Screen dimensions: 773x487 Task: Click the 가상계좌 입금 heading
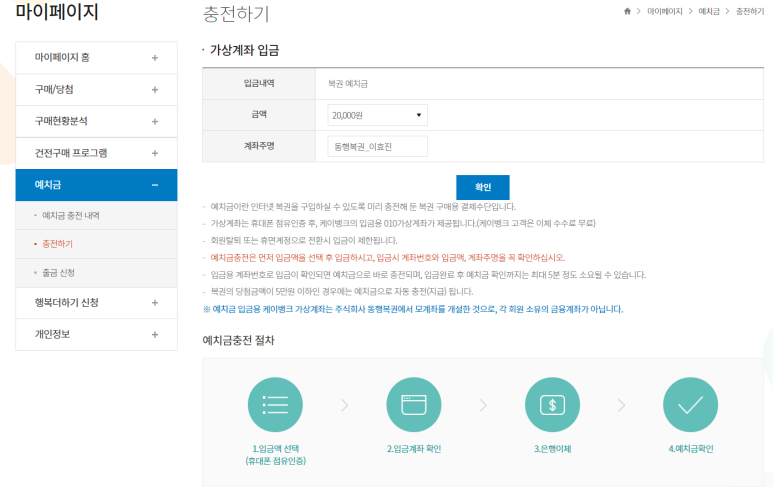point(245,50)
